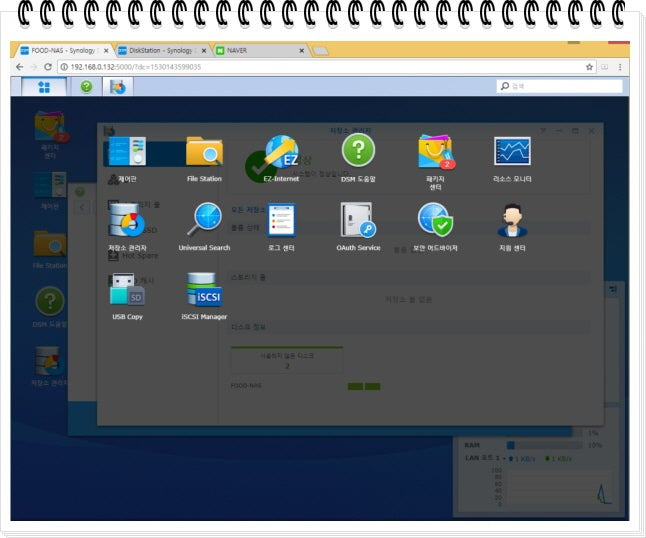646x538 pixels.
Task: Select Hot Spare in Storage Manager sidebar
Action: tap(133, 255)
